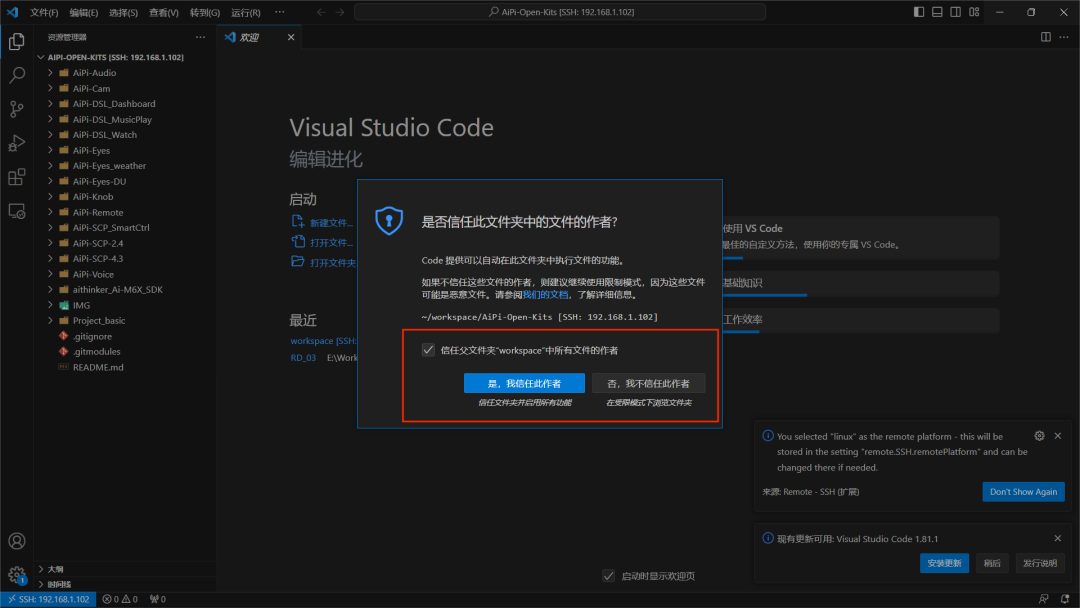Toggle the secondary sidebar layout icon

(955, 12)
